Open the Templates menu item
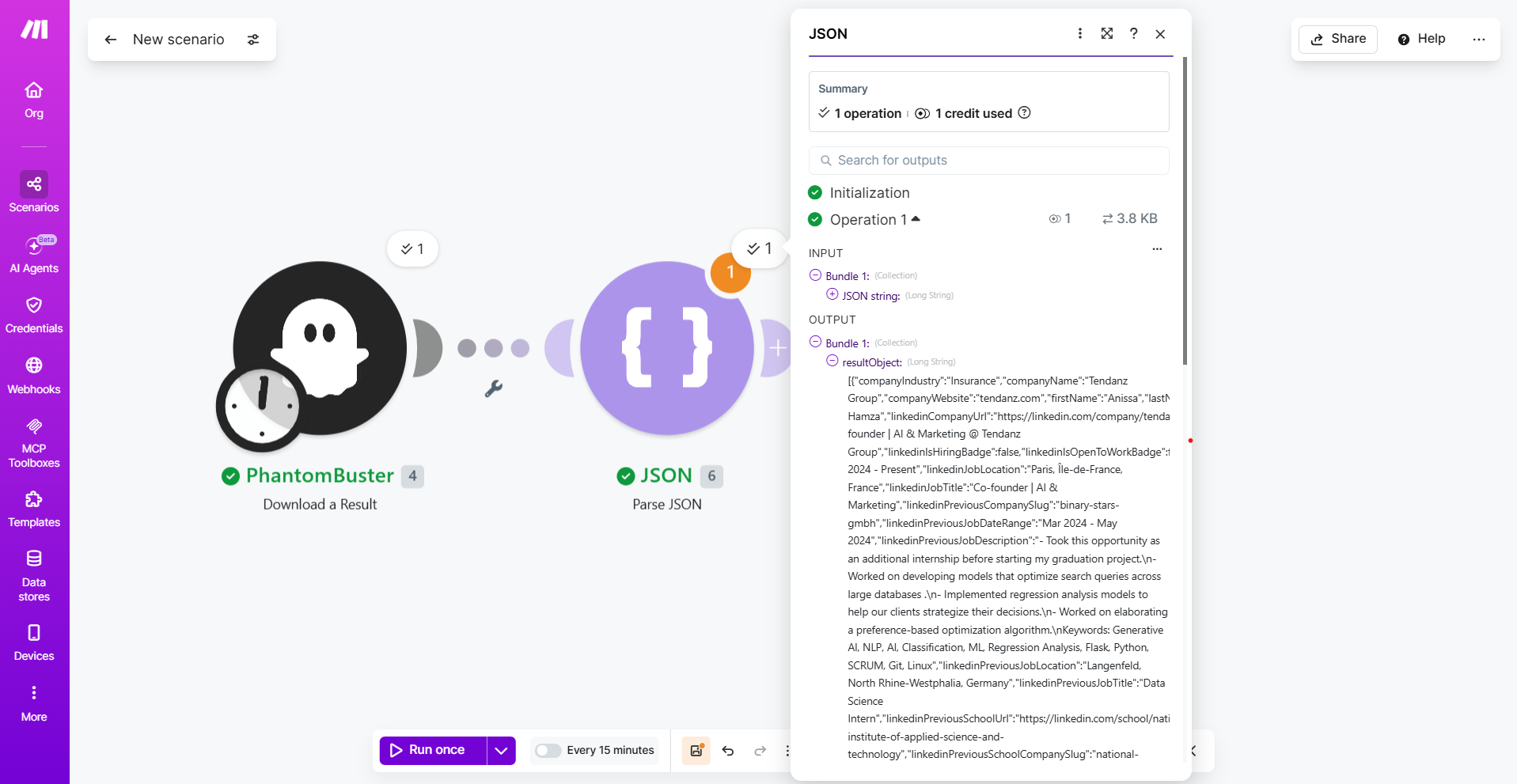The height and width of the screenshot is (784, 1517). (34, 509)
